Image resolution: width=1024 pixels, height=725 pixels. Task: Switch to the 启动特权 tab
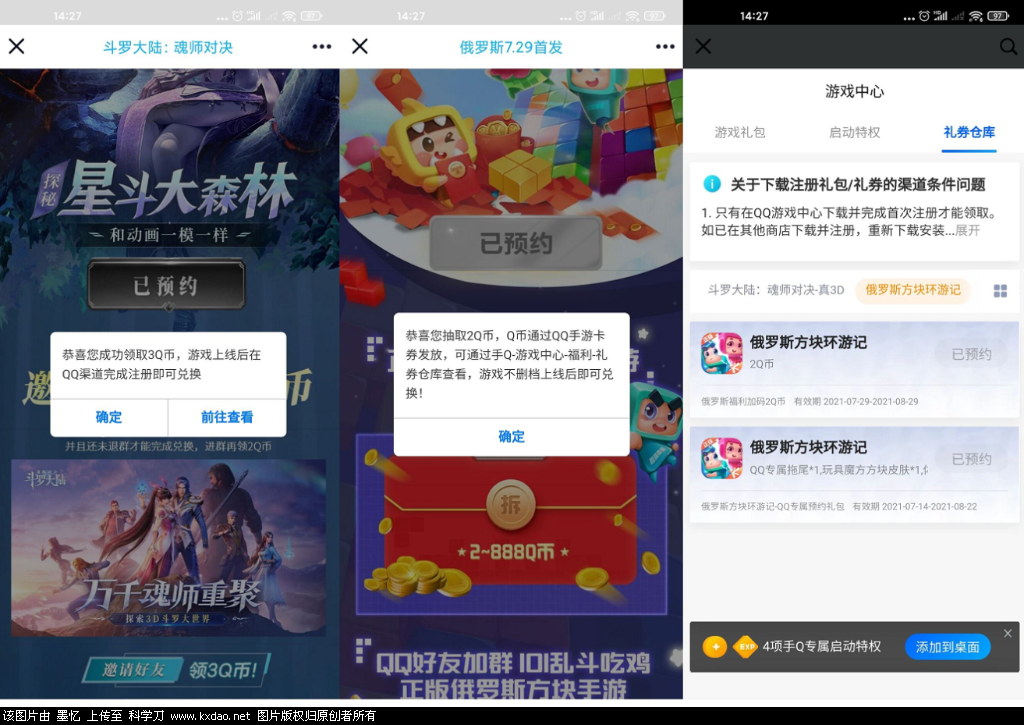854,133
